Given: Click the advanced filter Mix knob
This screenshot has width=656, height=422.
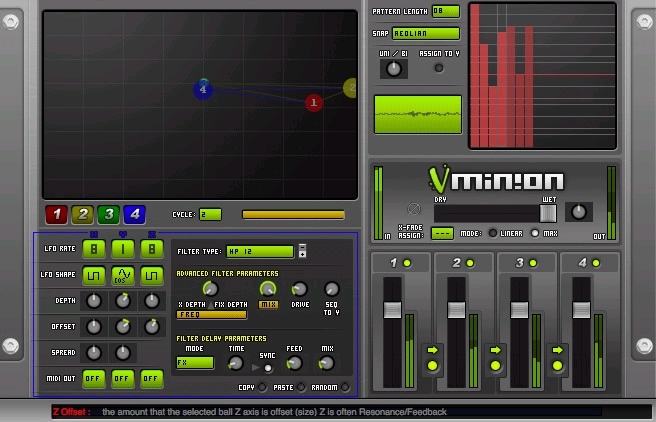Looking at the screenshot, I should [268, 289].
